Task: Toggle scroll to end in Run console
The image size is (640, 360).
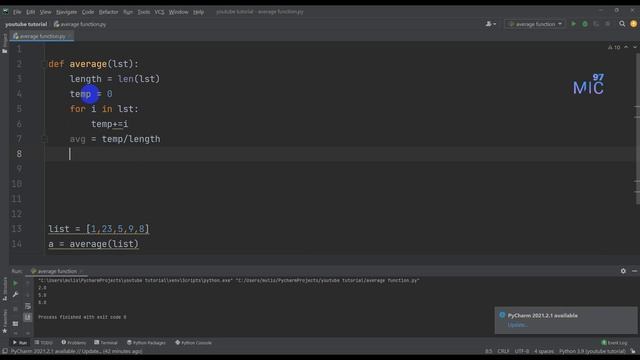Action: click(x=28, y=317)
